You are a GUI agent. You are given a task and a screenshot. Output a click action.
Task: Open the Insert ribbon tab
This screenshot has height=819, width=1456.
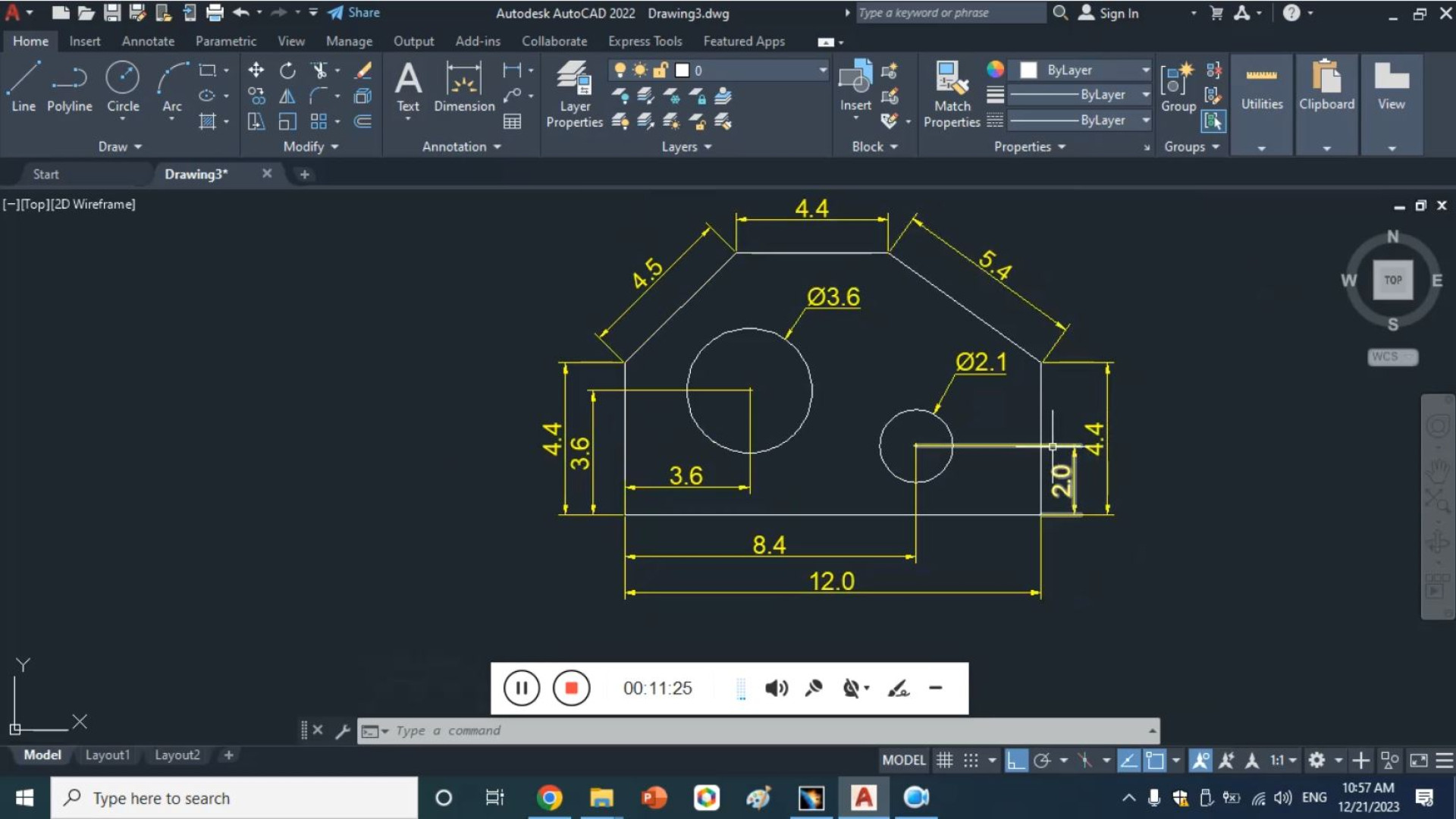pos(85,41)
